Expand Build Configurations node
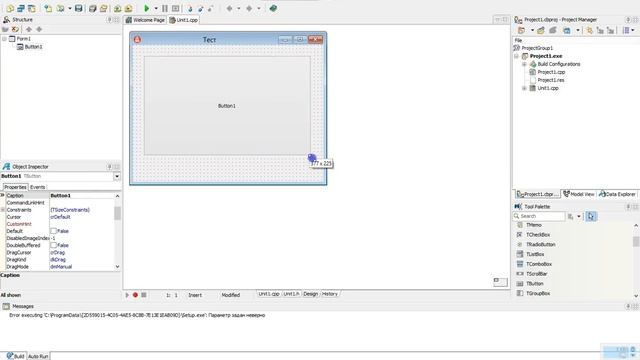The height and width of the screenshot is (360, 640). tap(524, 64)
